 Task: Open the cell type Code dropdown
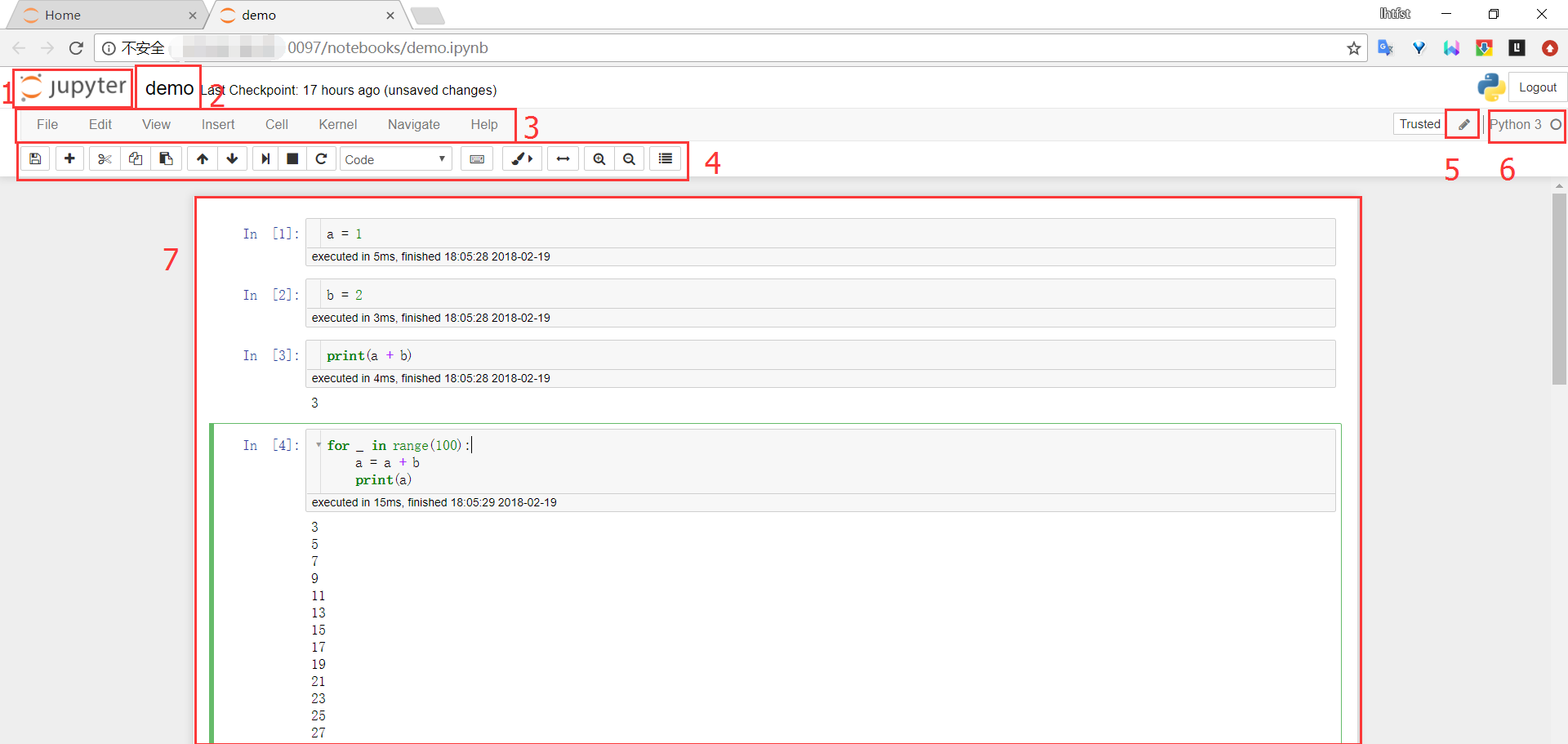click(396, 158)
